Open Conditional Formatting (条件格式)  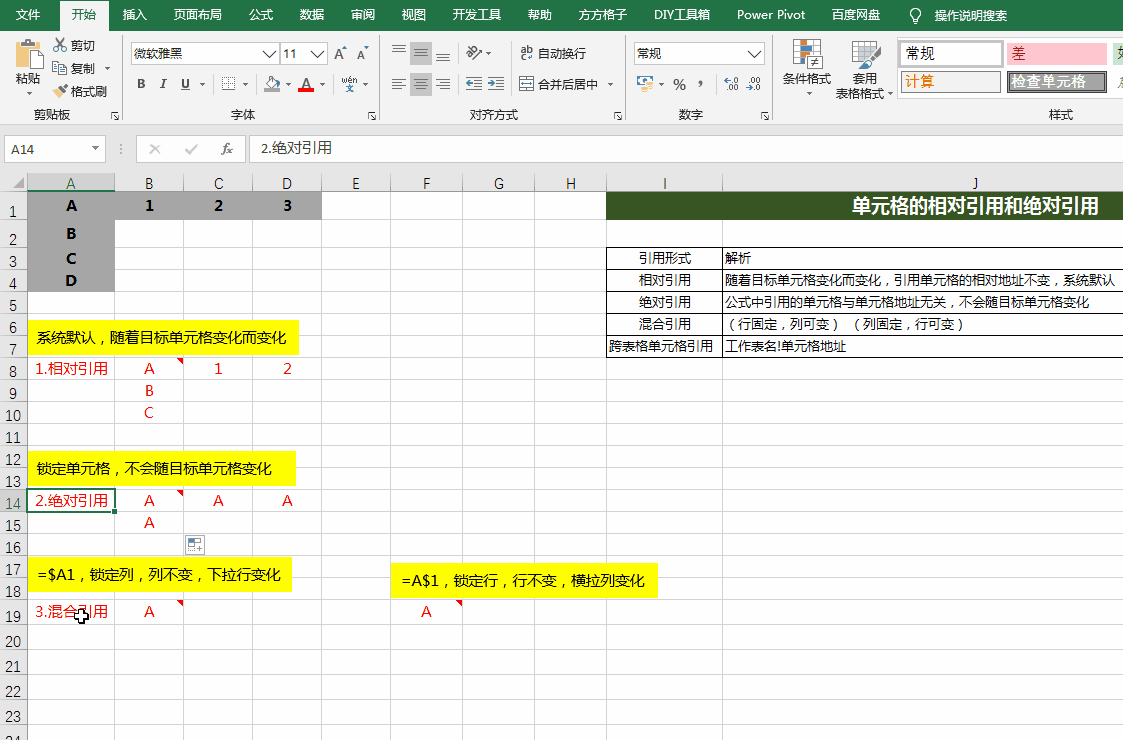[x=807, y=68]
